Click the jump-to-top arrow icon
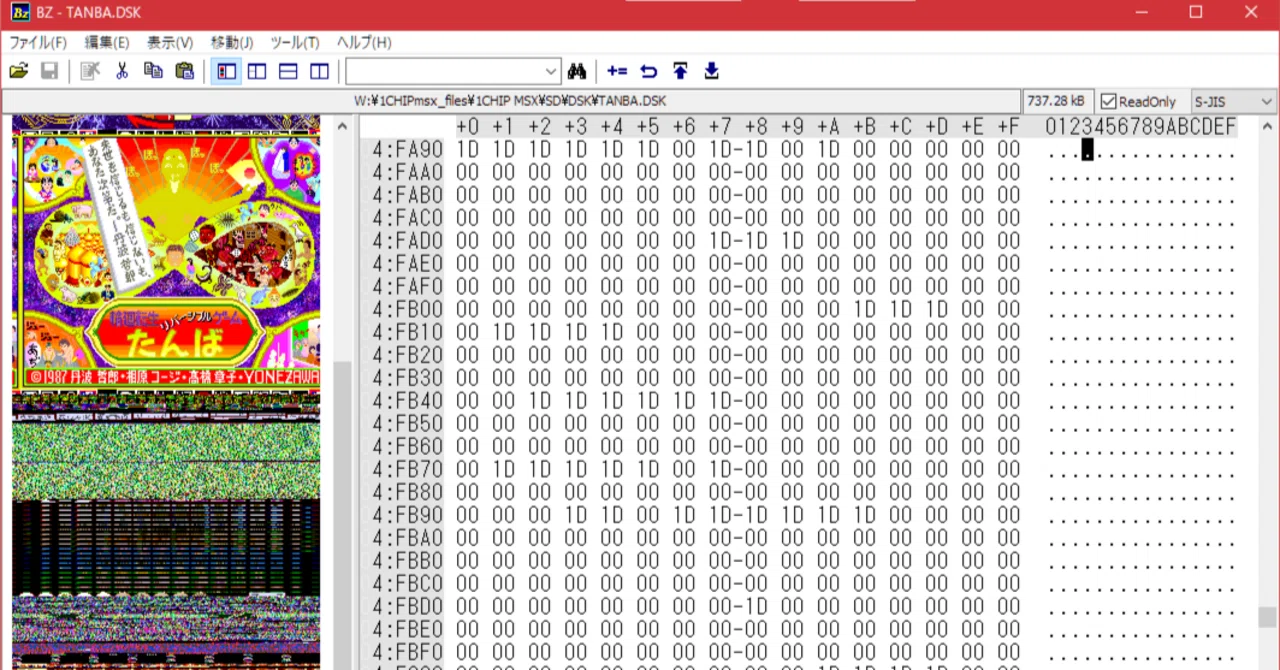 coord(680,71)
